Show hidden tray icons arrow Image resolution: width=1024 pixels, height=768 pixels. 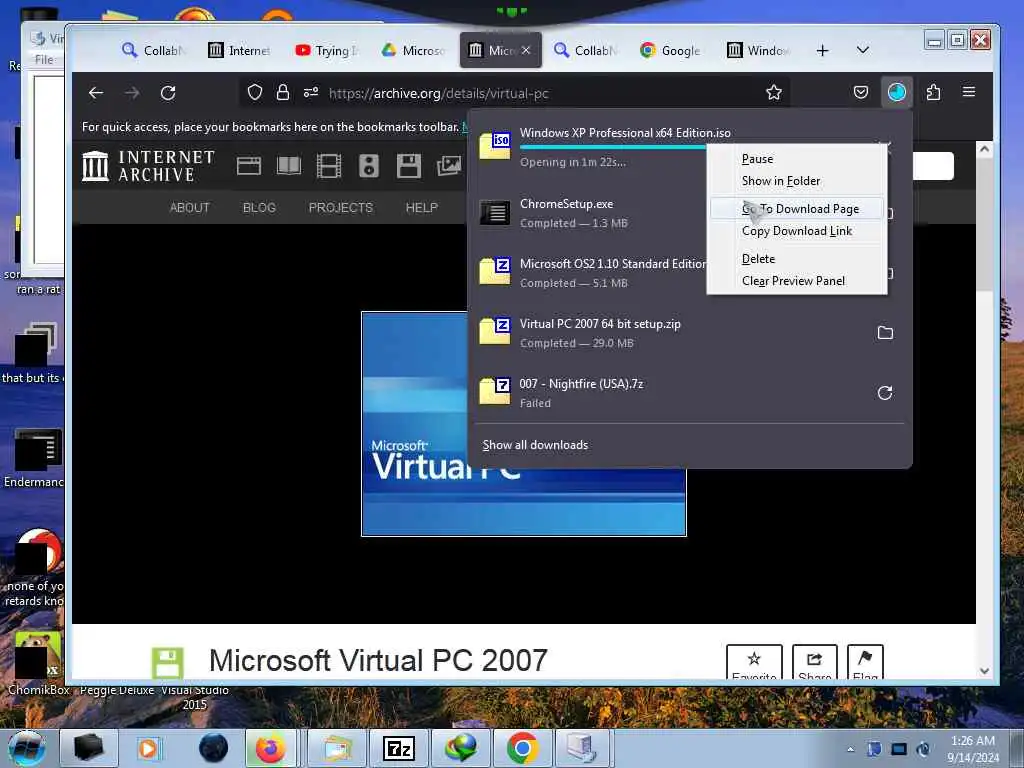850,749
